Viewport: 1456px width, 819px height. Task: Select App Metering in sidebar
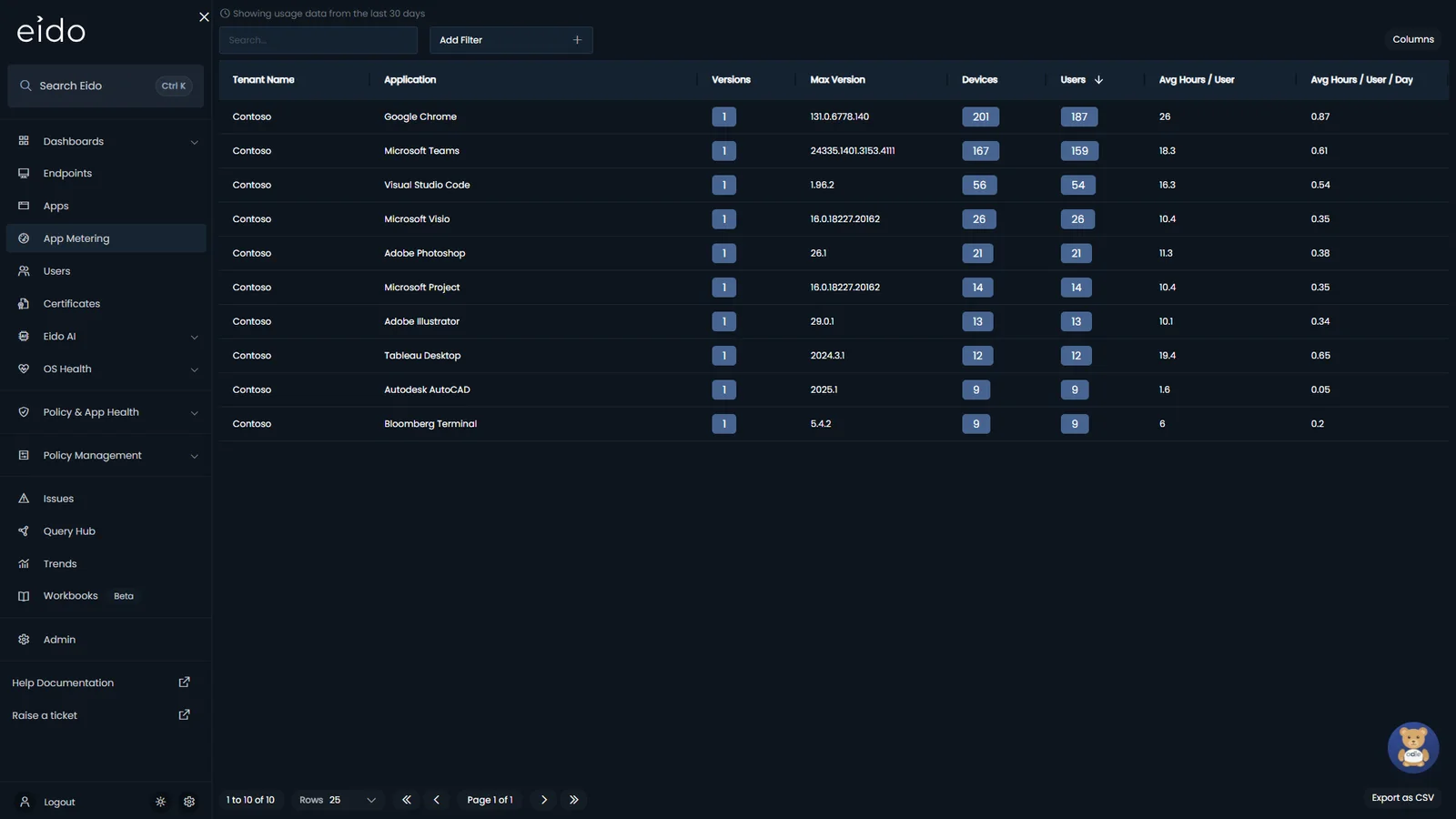click(106, 238)
